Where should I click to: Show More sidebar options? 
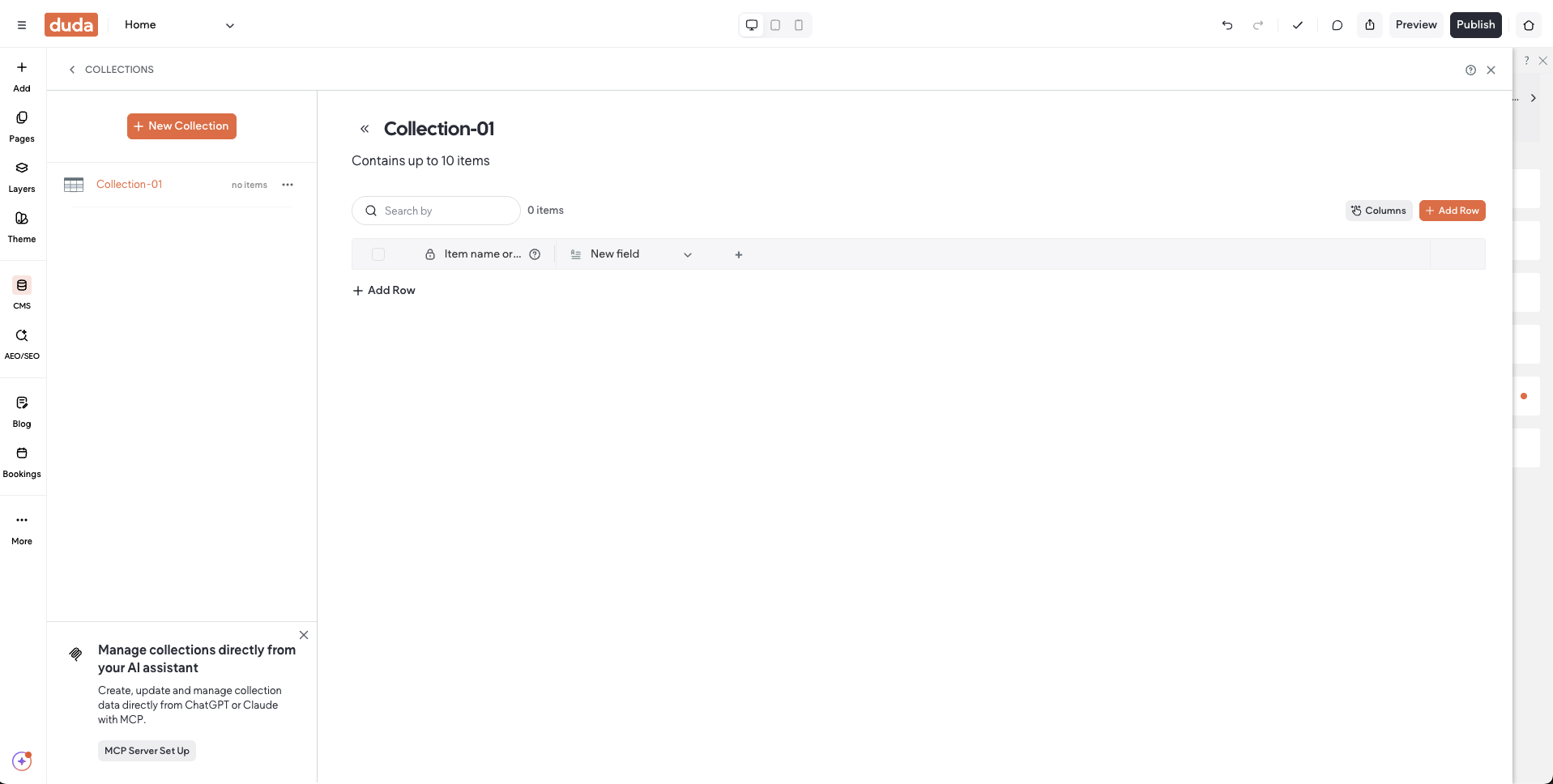[x=22, y=530]
